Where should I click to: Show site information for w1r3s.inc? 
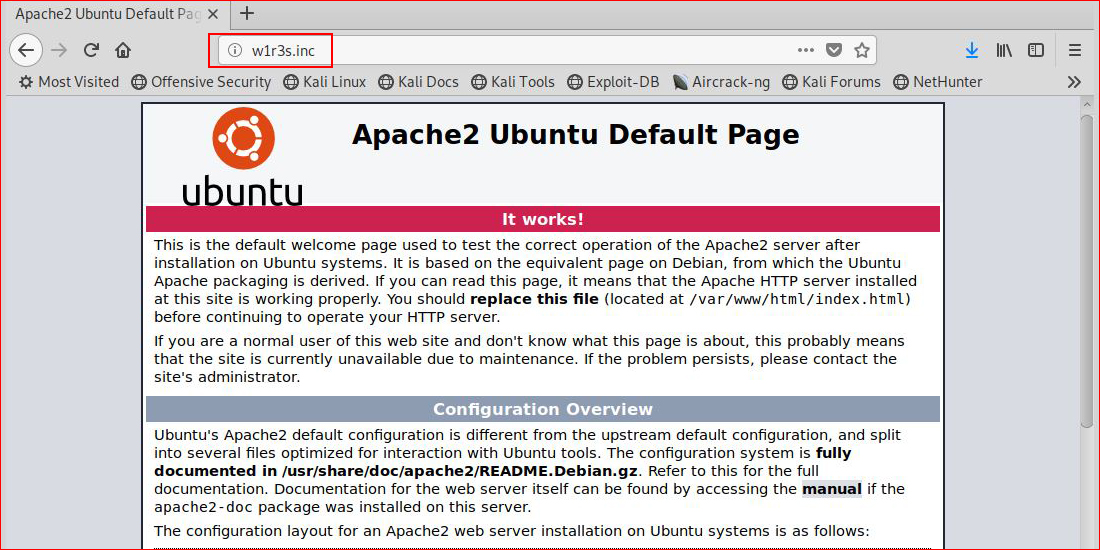coord(235,51)
